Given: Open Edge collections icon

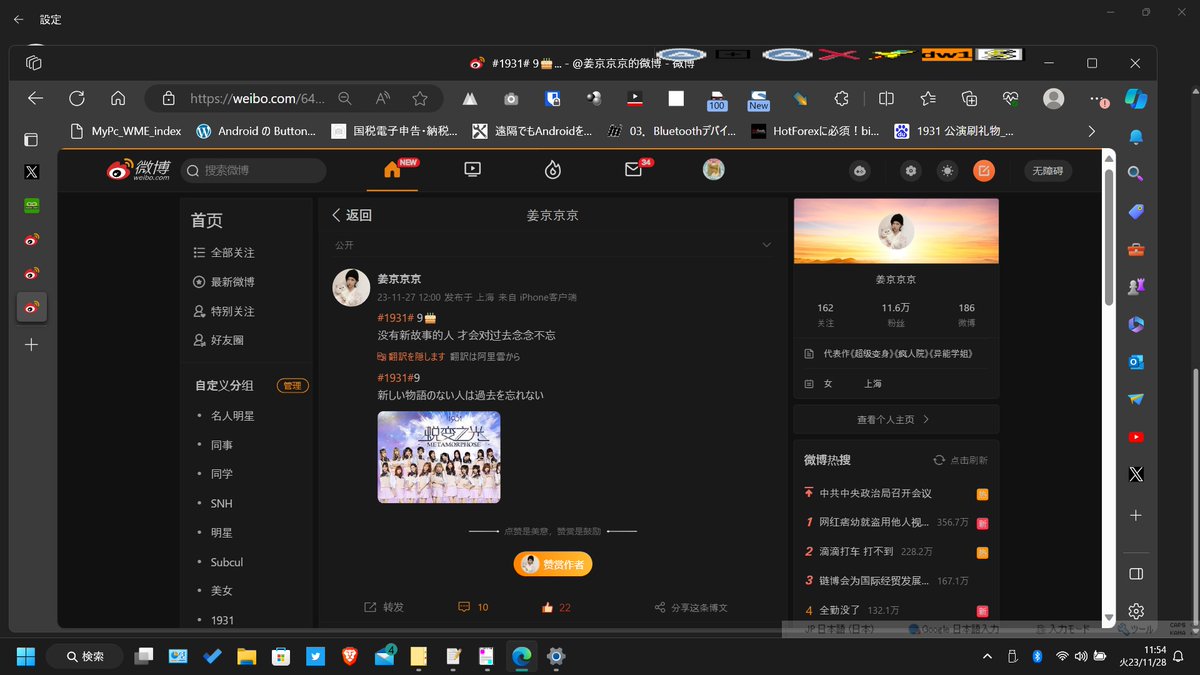Looking at the screenshot, I should tap(969, 98).
